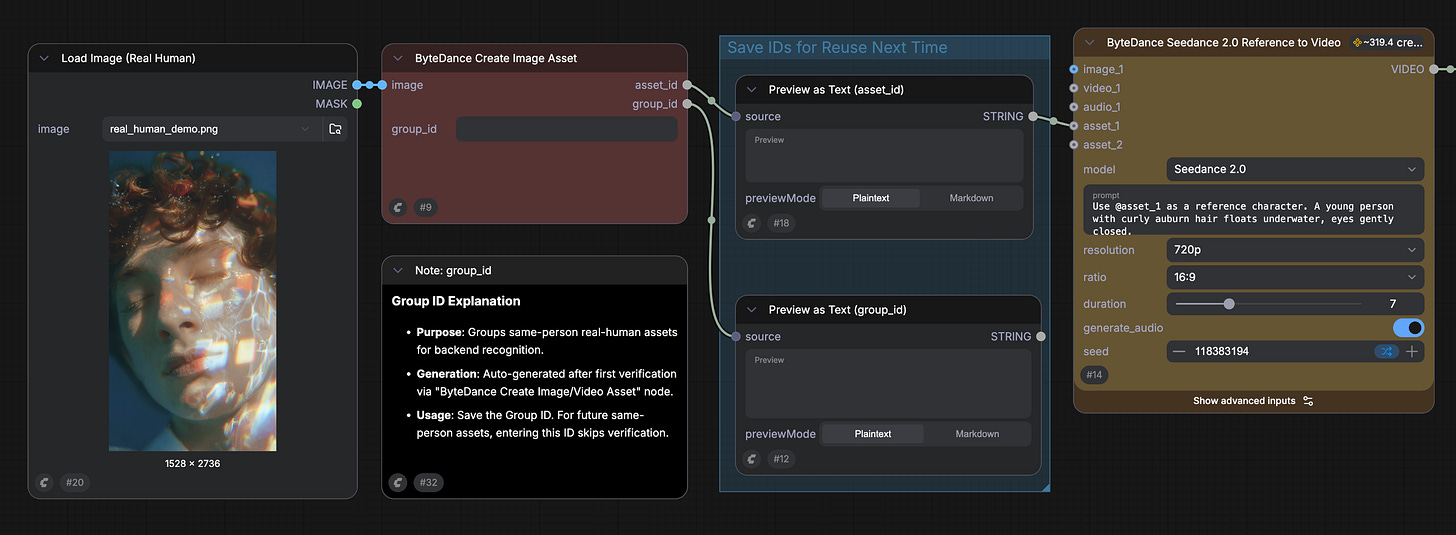
Task: Click the image_1 input port on Seedance node
Action: (1073, 69)
